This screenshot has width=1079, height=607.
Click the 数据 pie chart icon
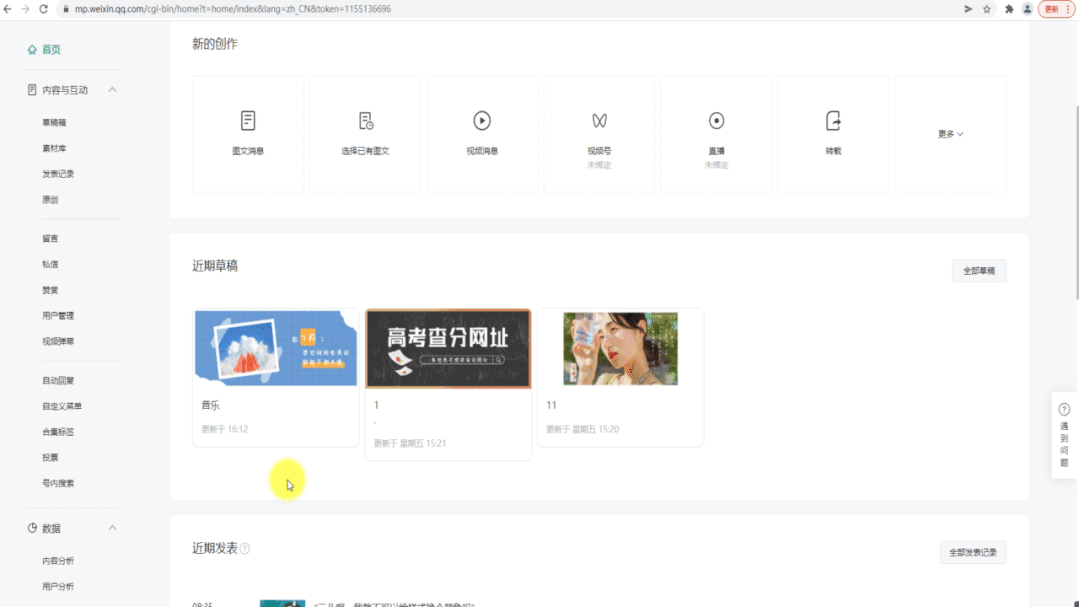click(32, 528)
